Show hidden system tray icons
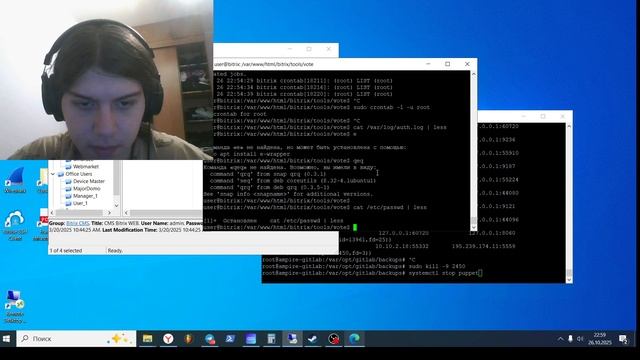The image size is (640, 360). [x=560, y=339]
